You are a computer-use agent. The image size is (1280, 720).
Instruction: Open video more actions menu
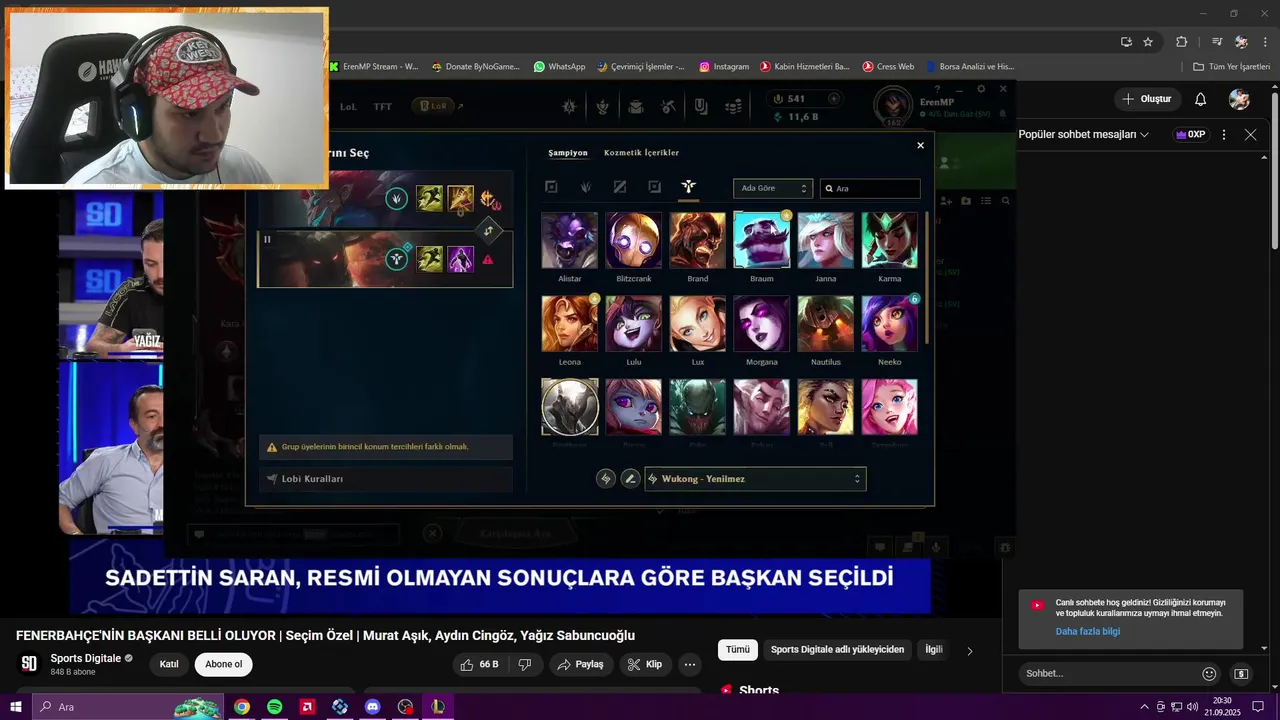point(690,664)
